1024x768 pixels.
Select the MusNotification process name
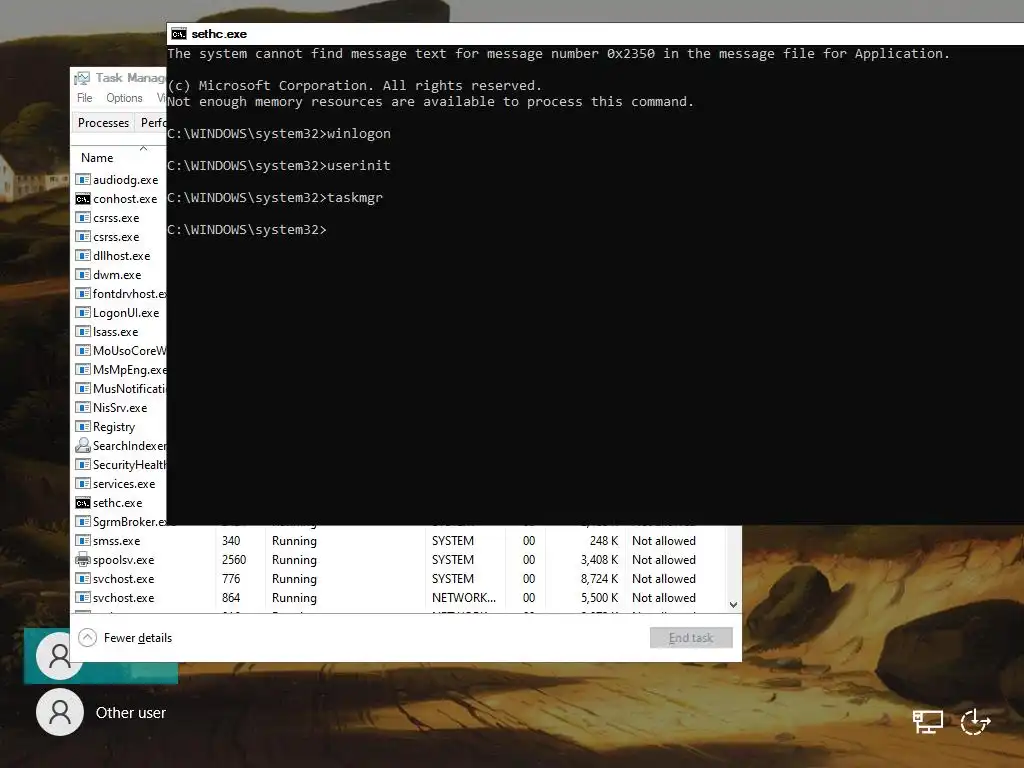coord(129,389)
